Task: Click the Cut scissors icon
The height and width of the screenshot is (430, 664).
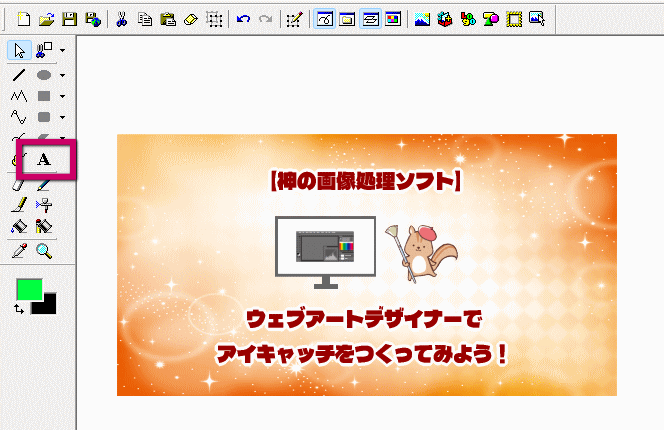Action: point(121,18)
